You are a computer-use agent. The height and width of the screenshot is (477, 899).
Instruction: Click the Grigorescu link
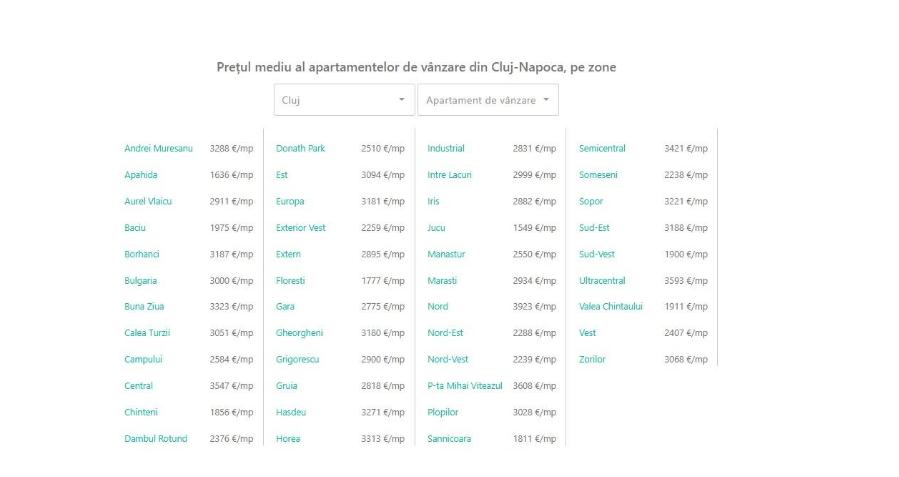point(298,360)
